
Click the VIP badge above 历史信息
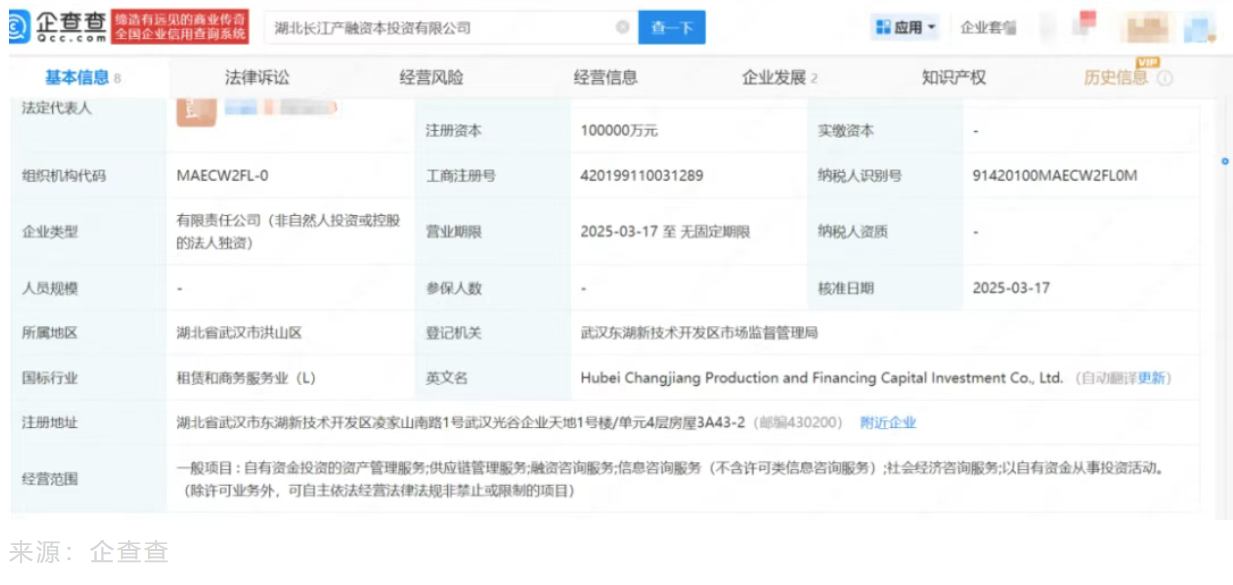click(x=1147, y=62)
